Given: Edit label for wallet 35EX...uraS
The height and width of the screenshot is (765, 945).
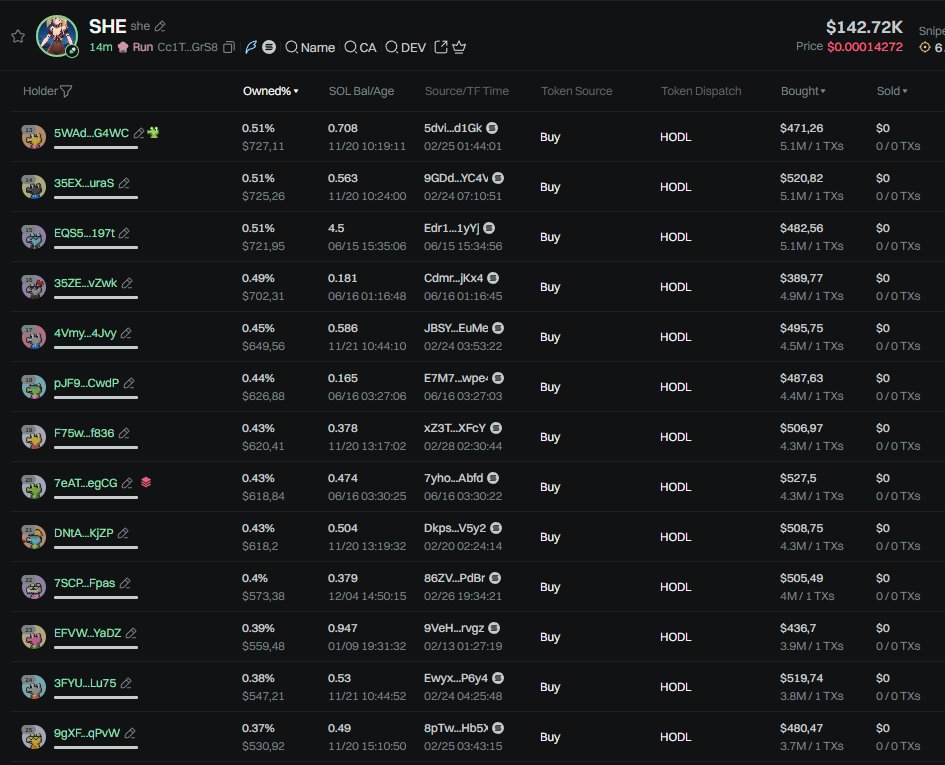Looking at the screenshot, I should [x=124, y=183].
